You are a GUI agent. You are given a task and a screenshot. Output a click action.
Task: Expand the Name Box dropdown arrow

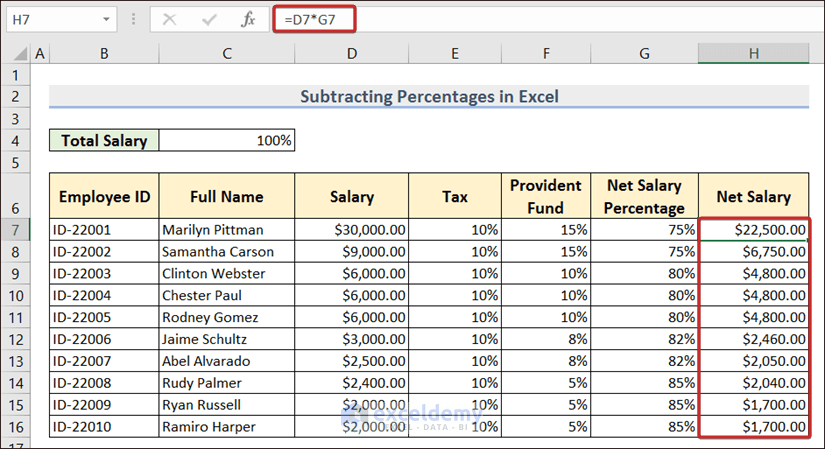(107, 19)
